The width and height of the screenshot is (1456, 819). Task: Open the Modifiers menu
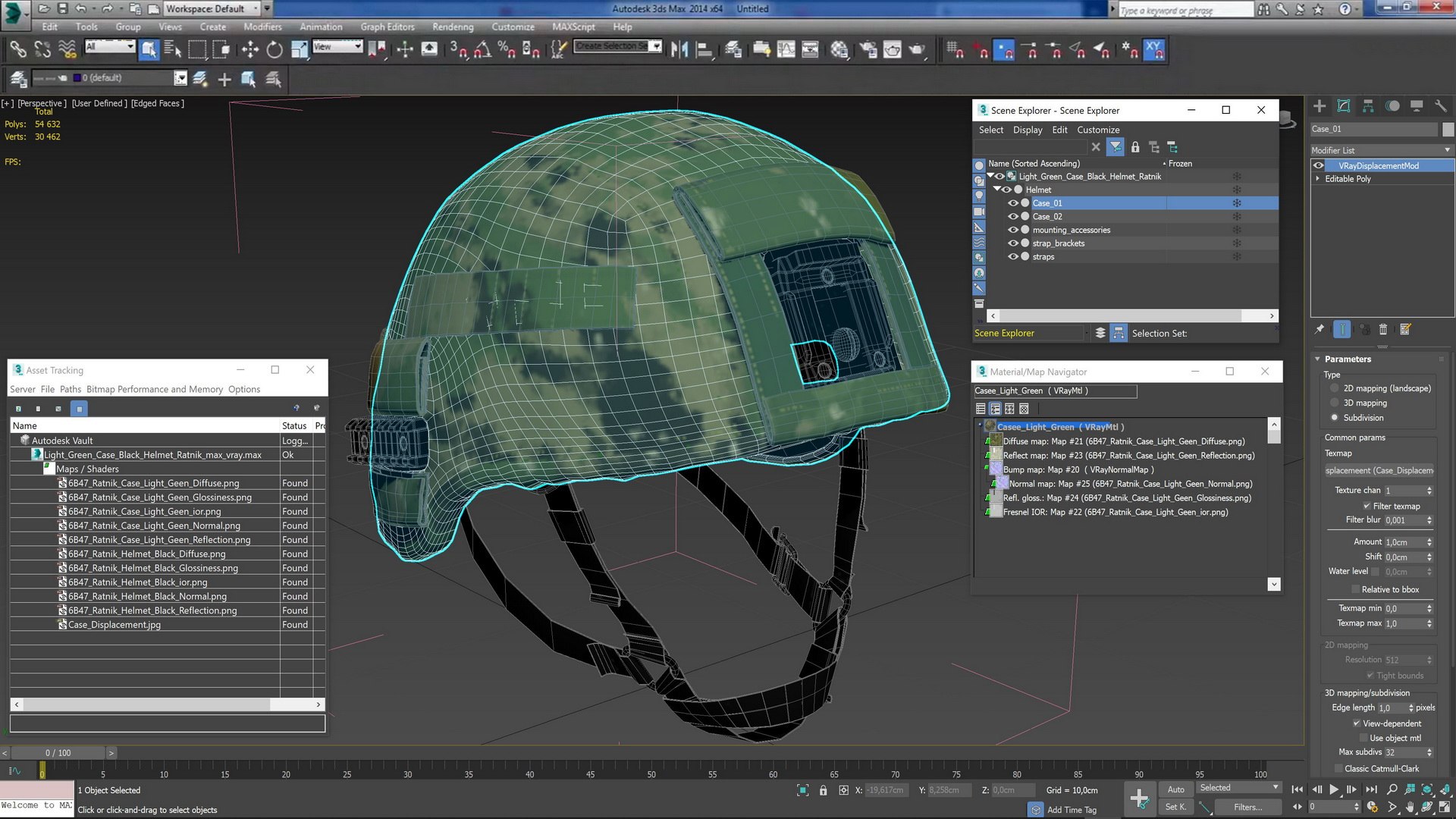tap(262, 27)
